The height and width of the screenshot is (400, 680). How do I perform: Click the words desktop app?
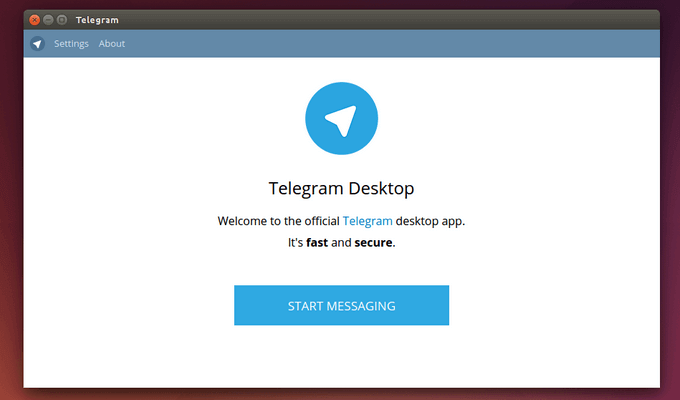click(430, 221)
